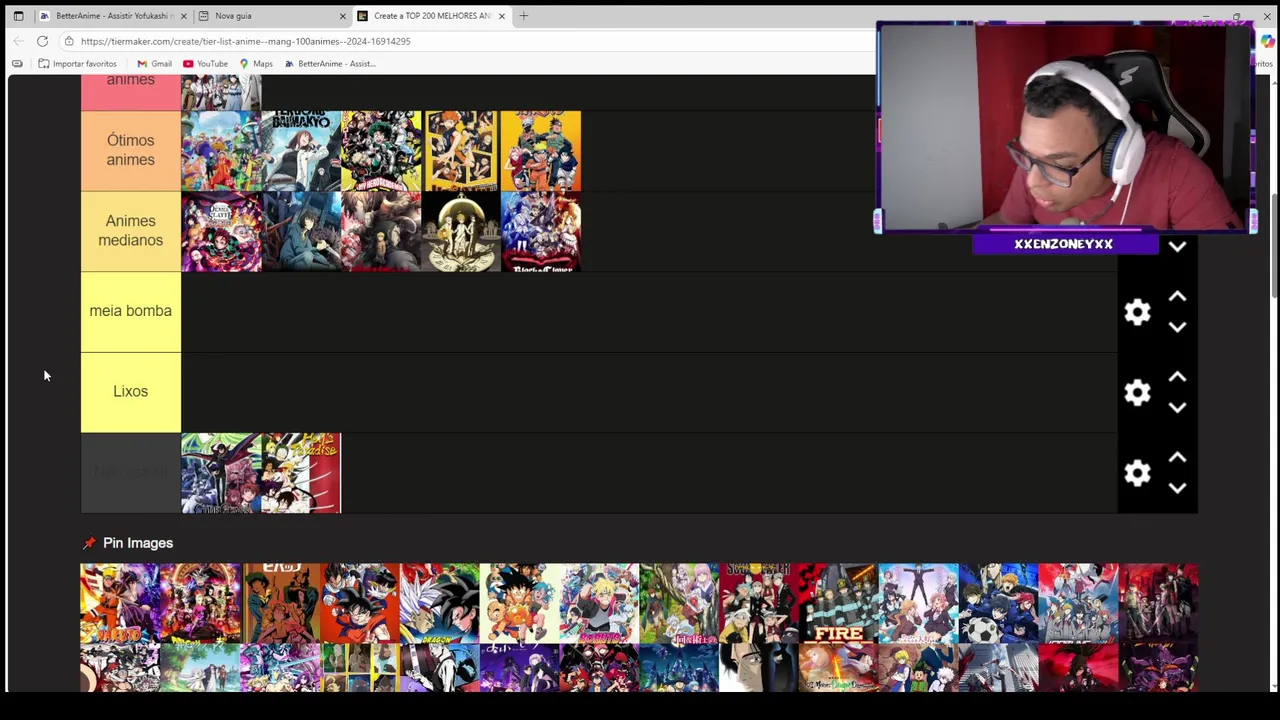
Task: Open settings gear for the meia bomba row
Action: [x=1137, y=312]
